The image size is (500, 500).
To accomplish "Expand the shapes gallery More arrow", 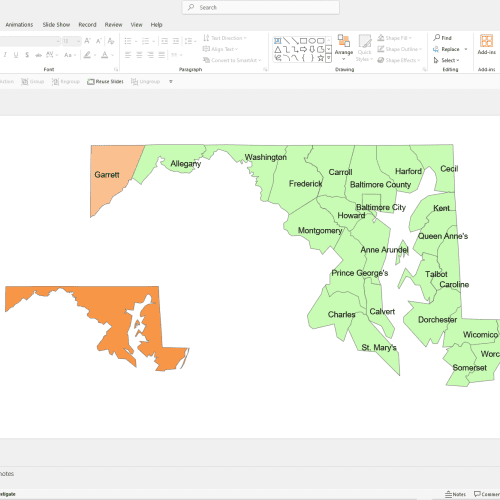I will 329,58.
